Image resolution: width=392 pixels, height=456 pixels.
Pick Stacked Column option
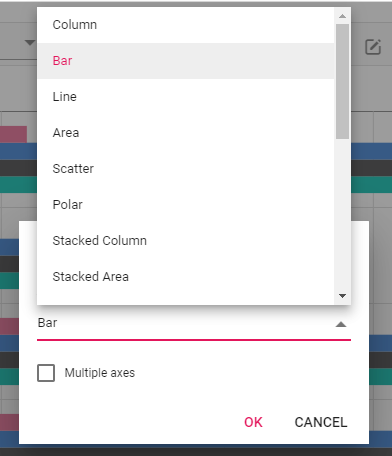pyautogui.click(x=186, y=241)
